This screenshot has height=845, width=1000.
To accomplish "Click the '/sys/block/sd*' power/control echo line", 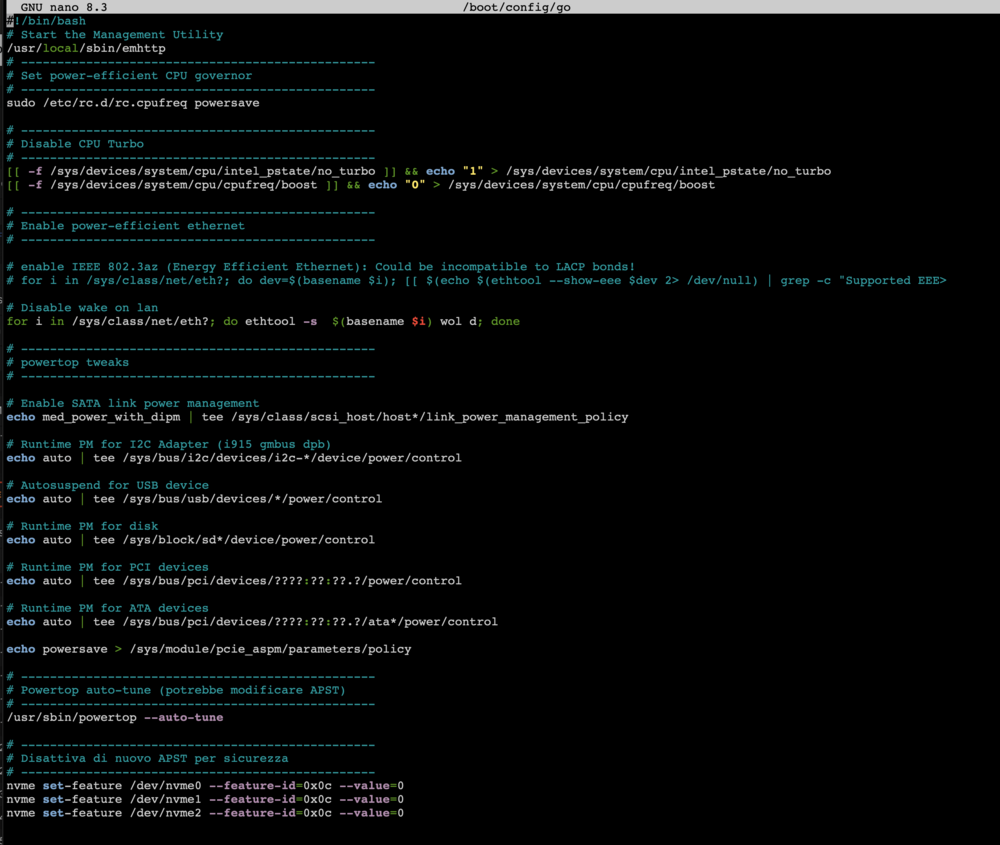I will click(191, 540).
